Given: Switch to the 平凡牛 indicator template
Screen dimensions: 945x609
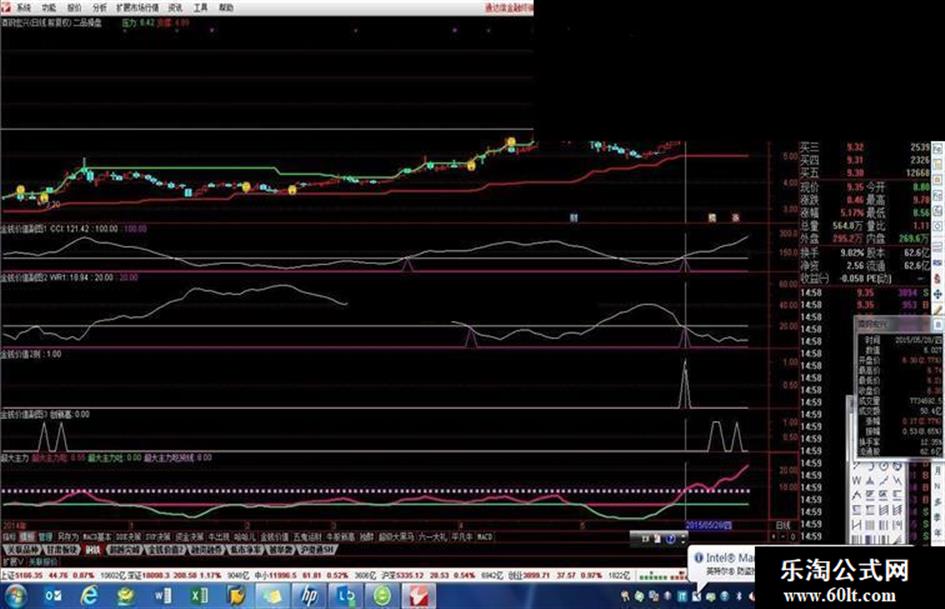Looking at the screenshot, I should tap(463, 537).
